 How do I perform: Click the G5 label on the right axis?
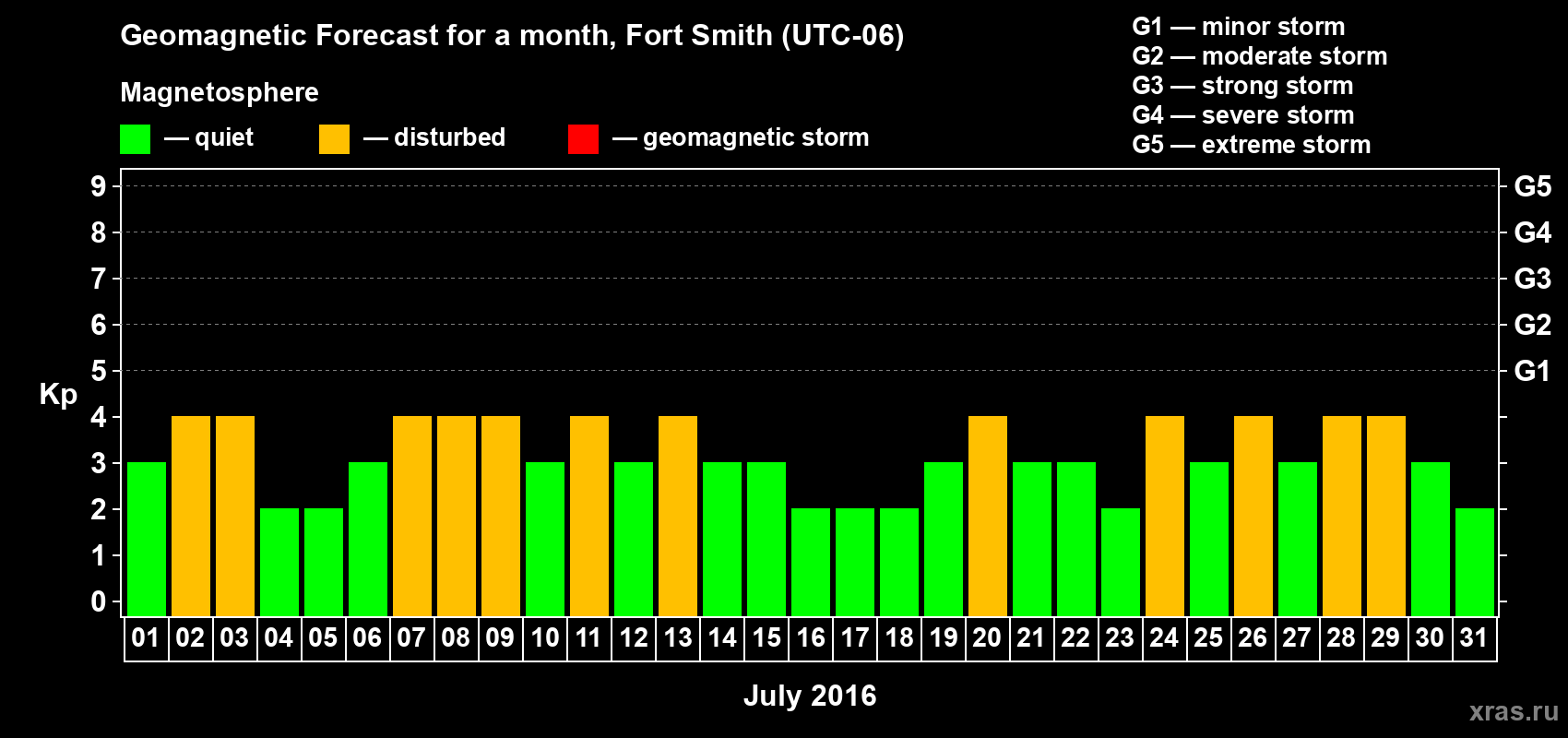(x=1533, y=186)
